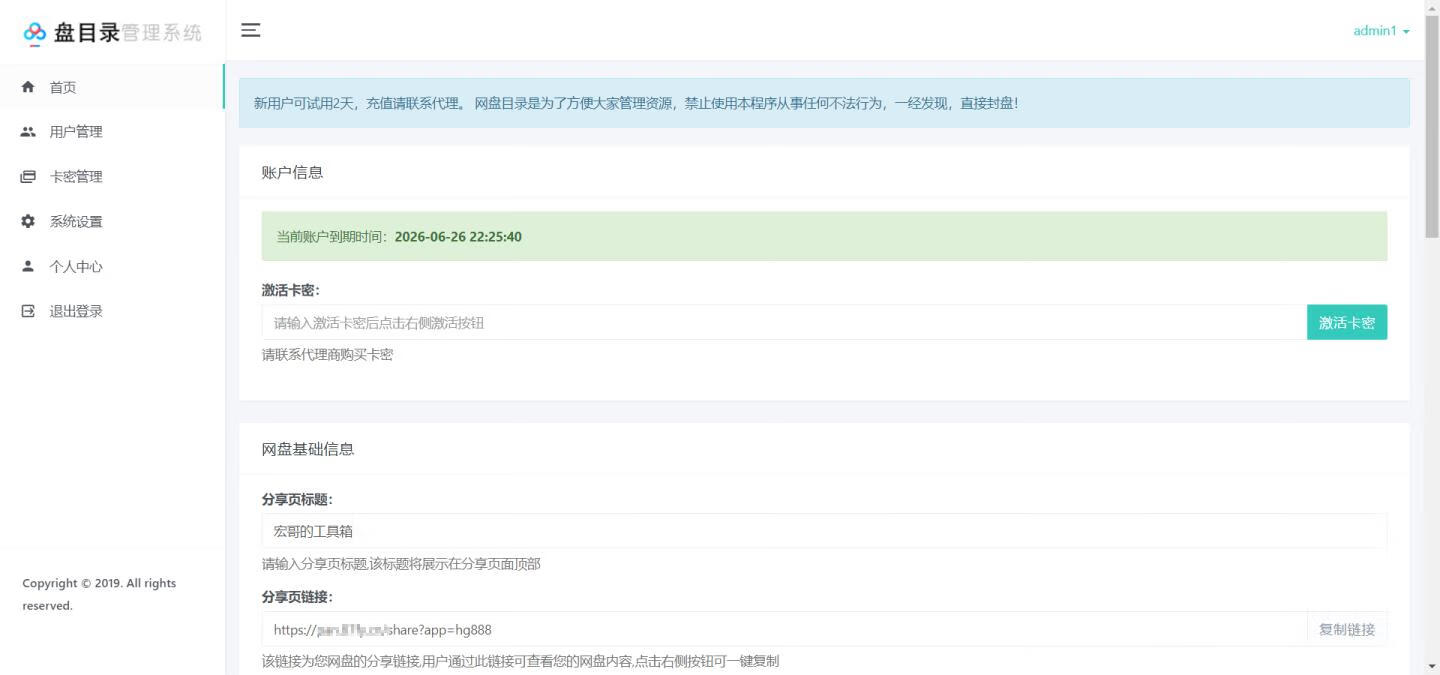Select 用户管理 in the sidebar menu
1440x675 pixels.
[x=75, y=131]
